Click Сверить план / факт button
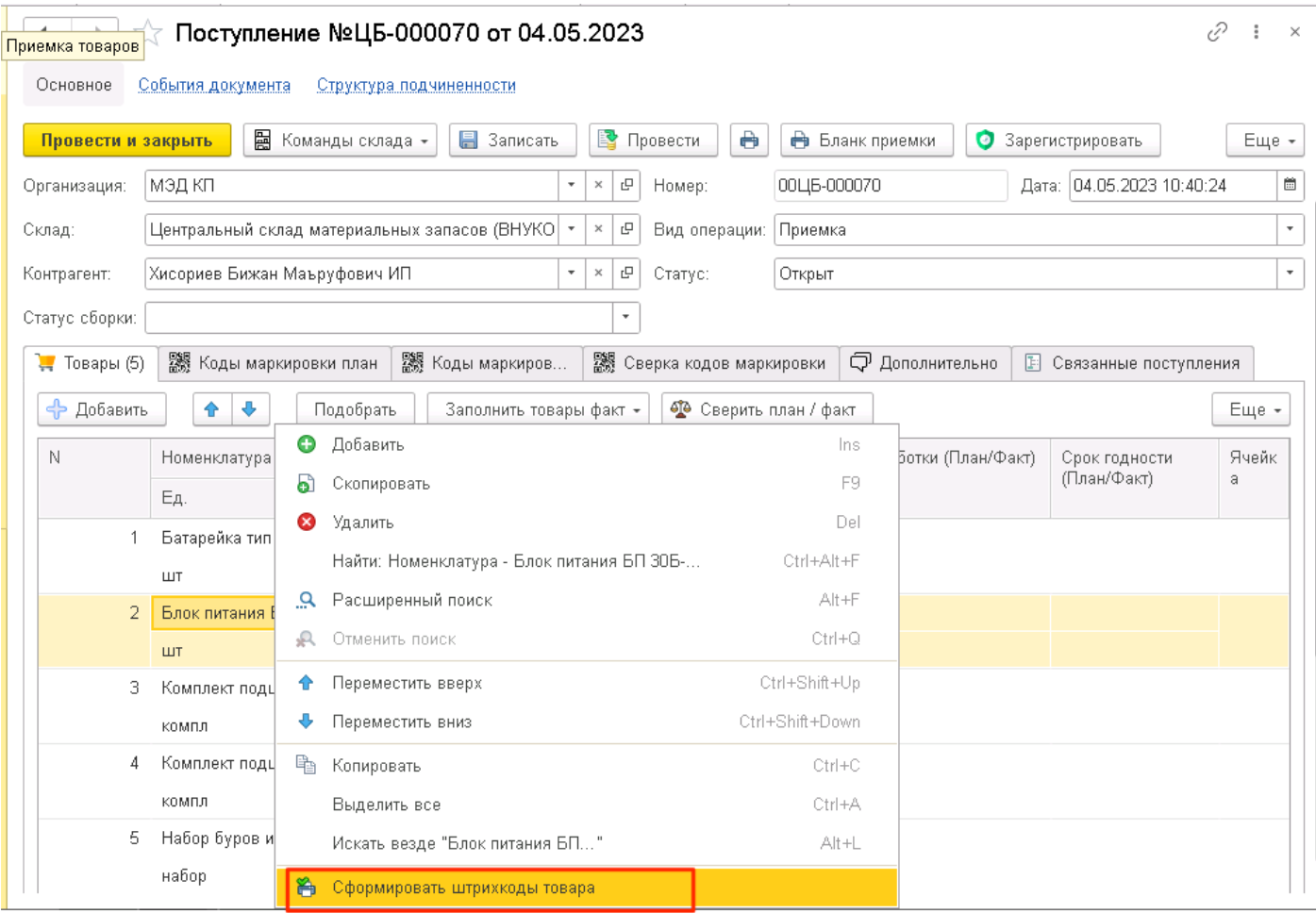This screenshot has width=1316, height=913. coord(767,409)
